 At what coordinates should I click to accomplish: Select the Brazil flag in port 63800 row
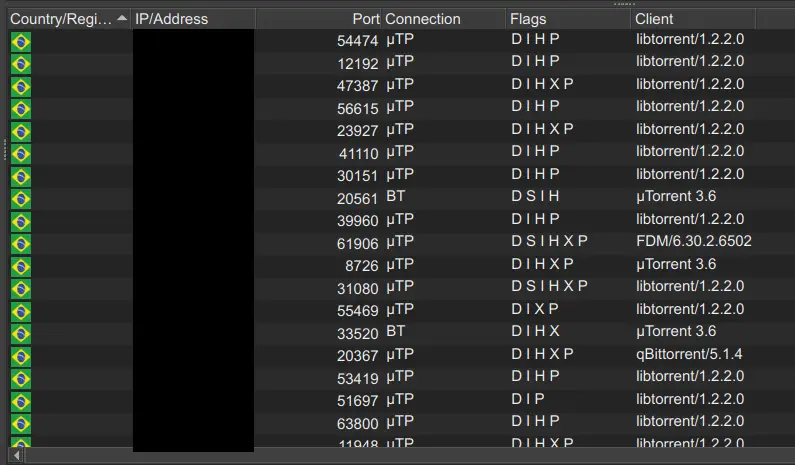click(x=21, y=423)
